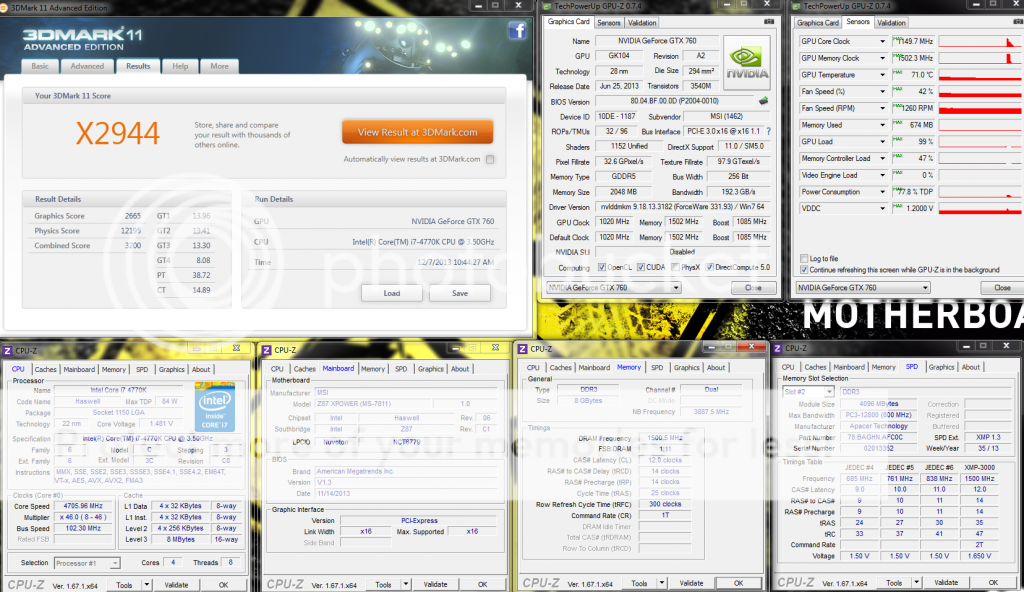The width and height of the screenshot is (1024, 592).
Task: Click the GPU Core Clock sensor graph
Action: 981,42
